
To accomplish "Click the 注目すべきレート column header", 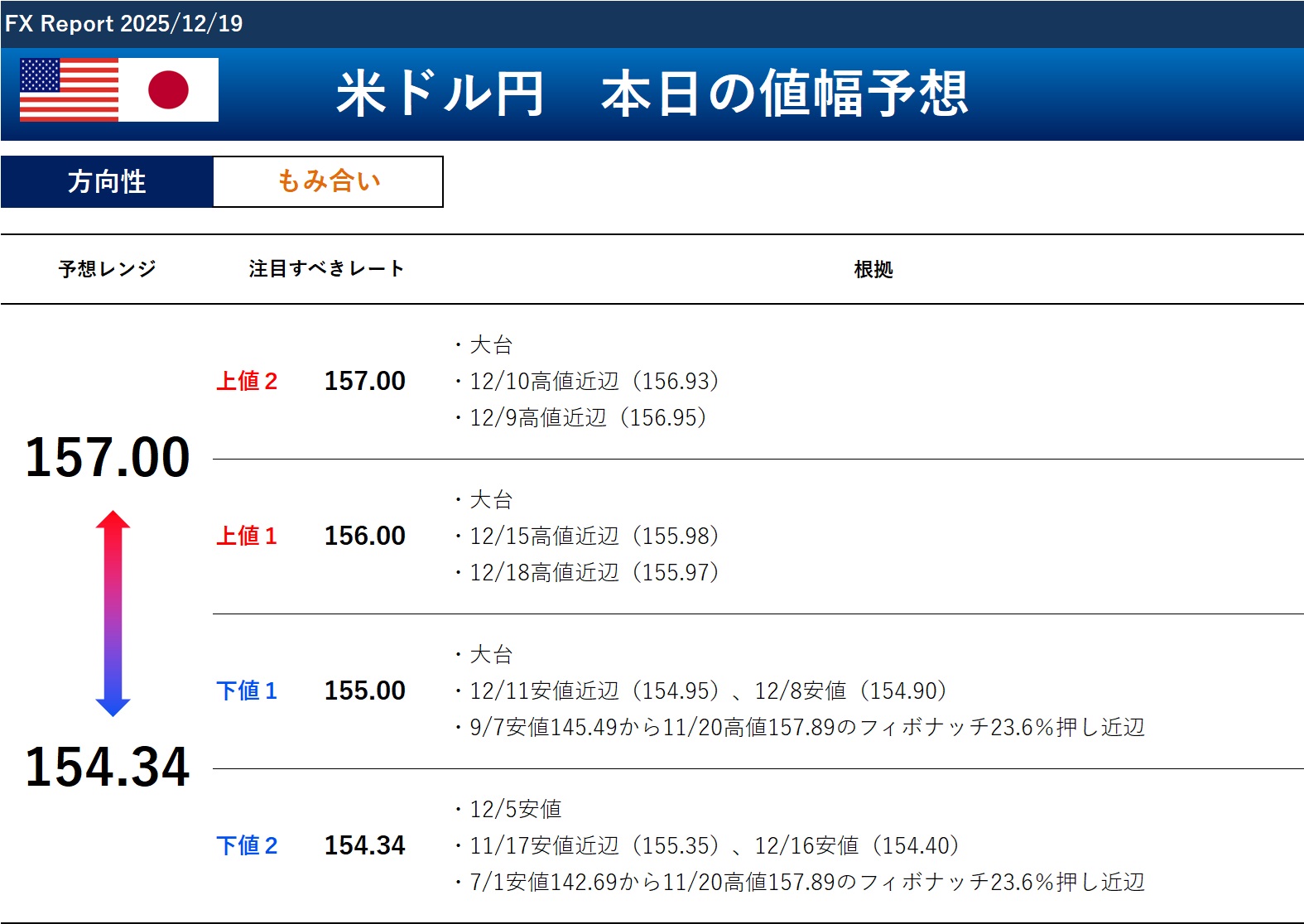I will point(326,269).
